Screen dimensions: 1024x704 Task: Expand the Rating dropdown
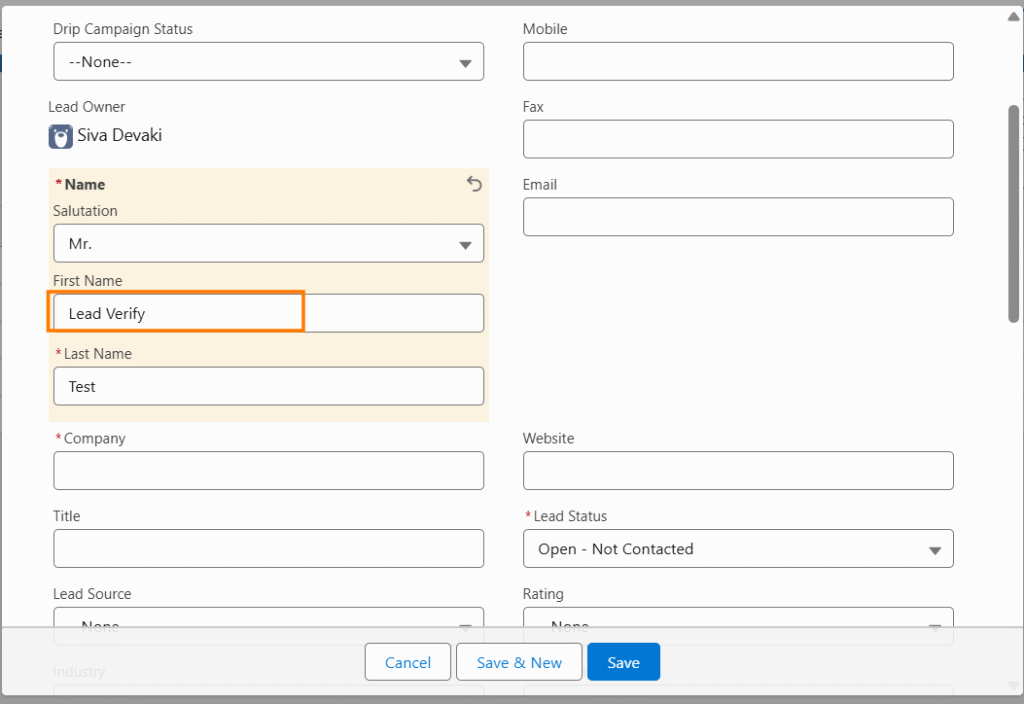tap(738, 620)
